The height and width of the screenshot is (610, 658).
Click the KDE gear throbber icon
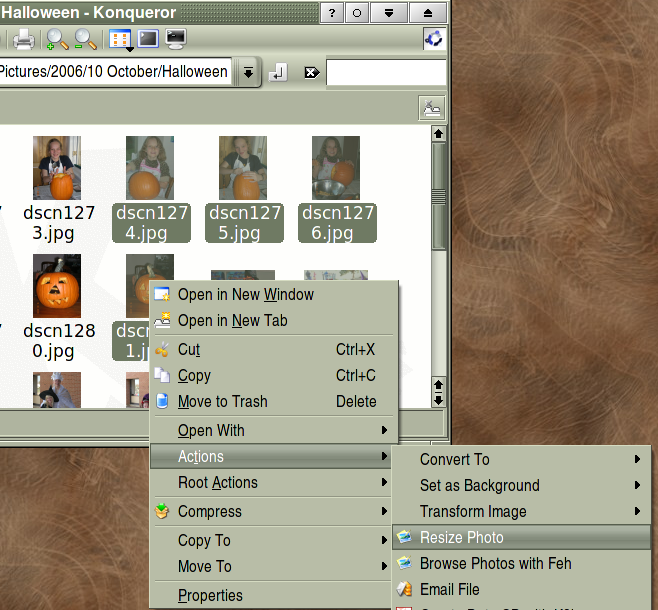434,39
